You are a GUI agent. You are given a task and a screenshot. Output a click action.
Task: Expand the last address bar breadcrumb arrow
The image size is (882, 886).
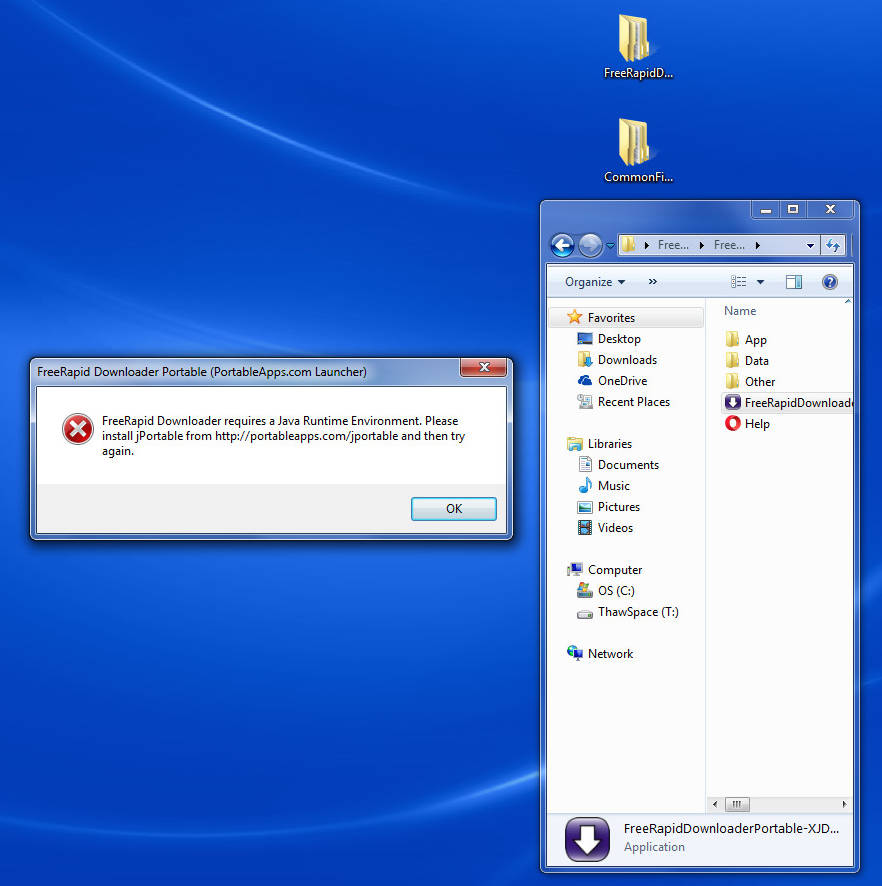(x=757, y=245)
